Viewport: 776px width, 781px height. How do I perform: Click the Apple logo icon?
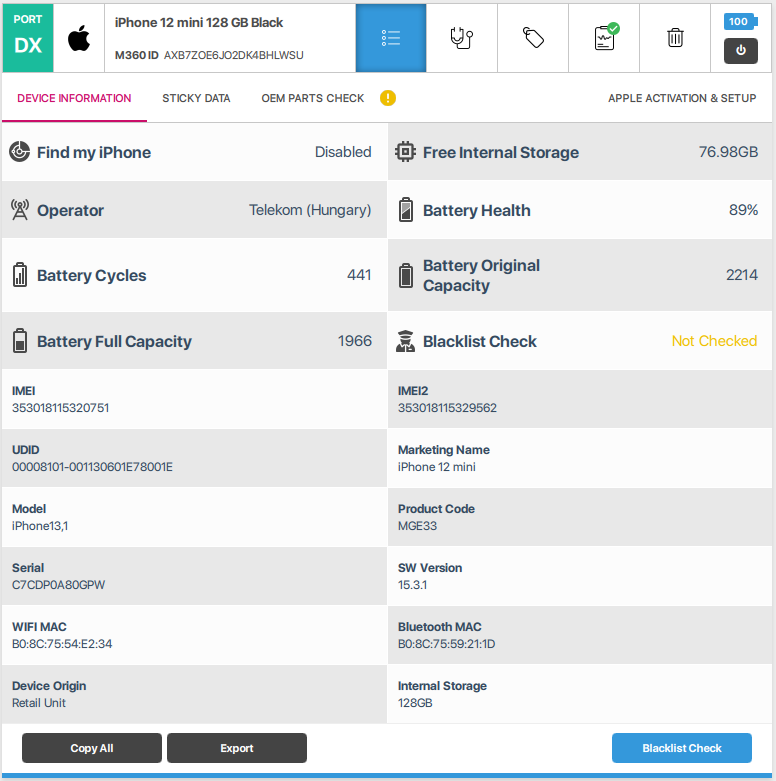[79, 38]
